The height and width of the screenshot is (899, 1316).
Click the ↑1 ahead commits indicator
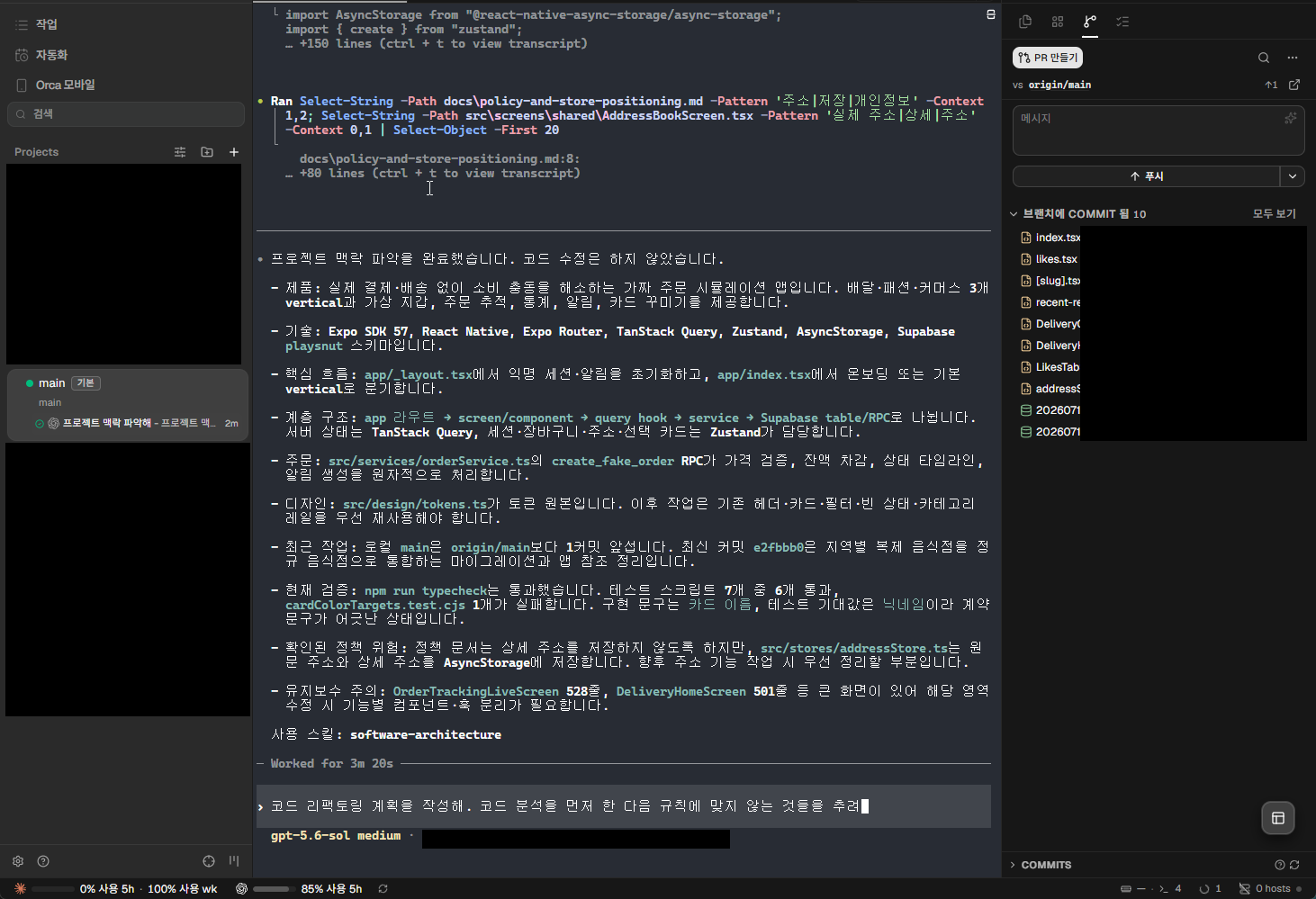[x=1271, y=85]
